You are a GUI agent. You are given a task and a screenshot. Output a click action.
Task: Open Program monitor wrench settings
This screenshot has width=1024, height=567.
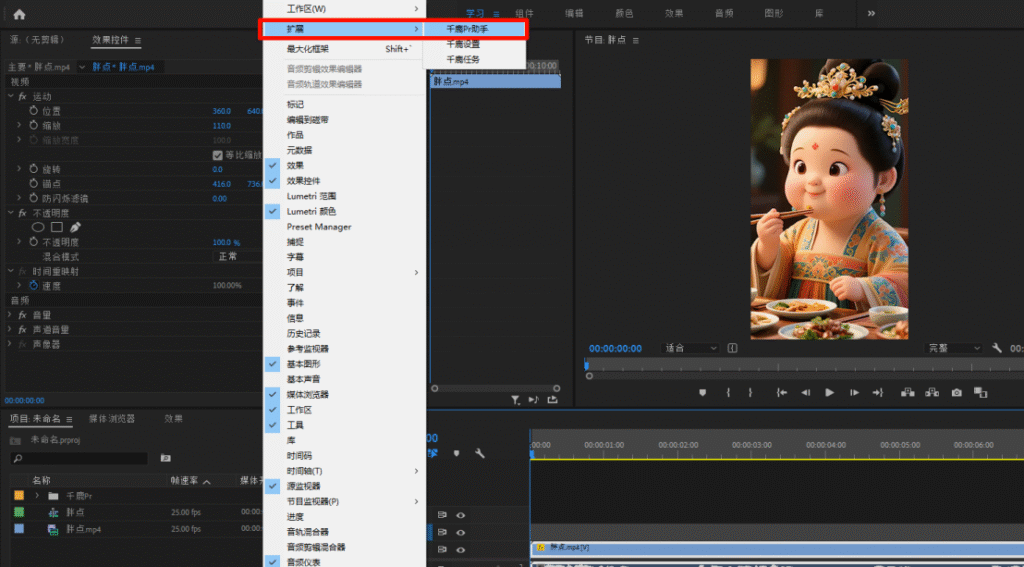click(997, 348)
